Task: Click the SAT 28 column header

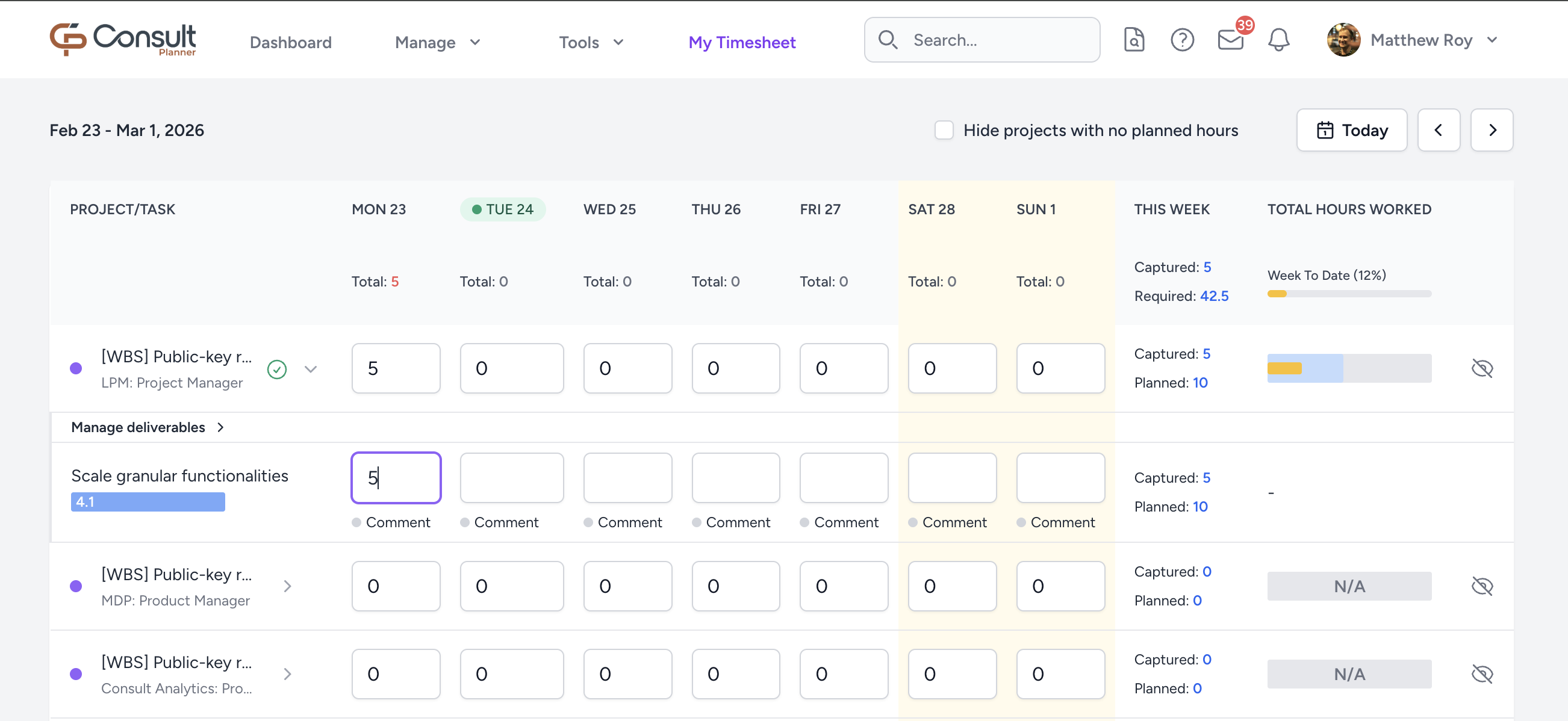Action: coord(932,209)
